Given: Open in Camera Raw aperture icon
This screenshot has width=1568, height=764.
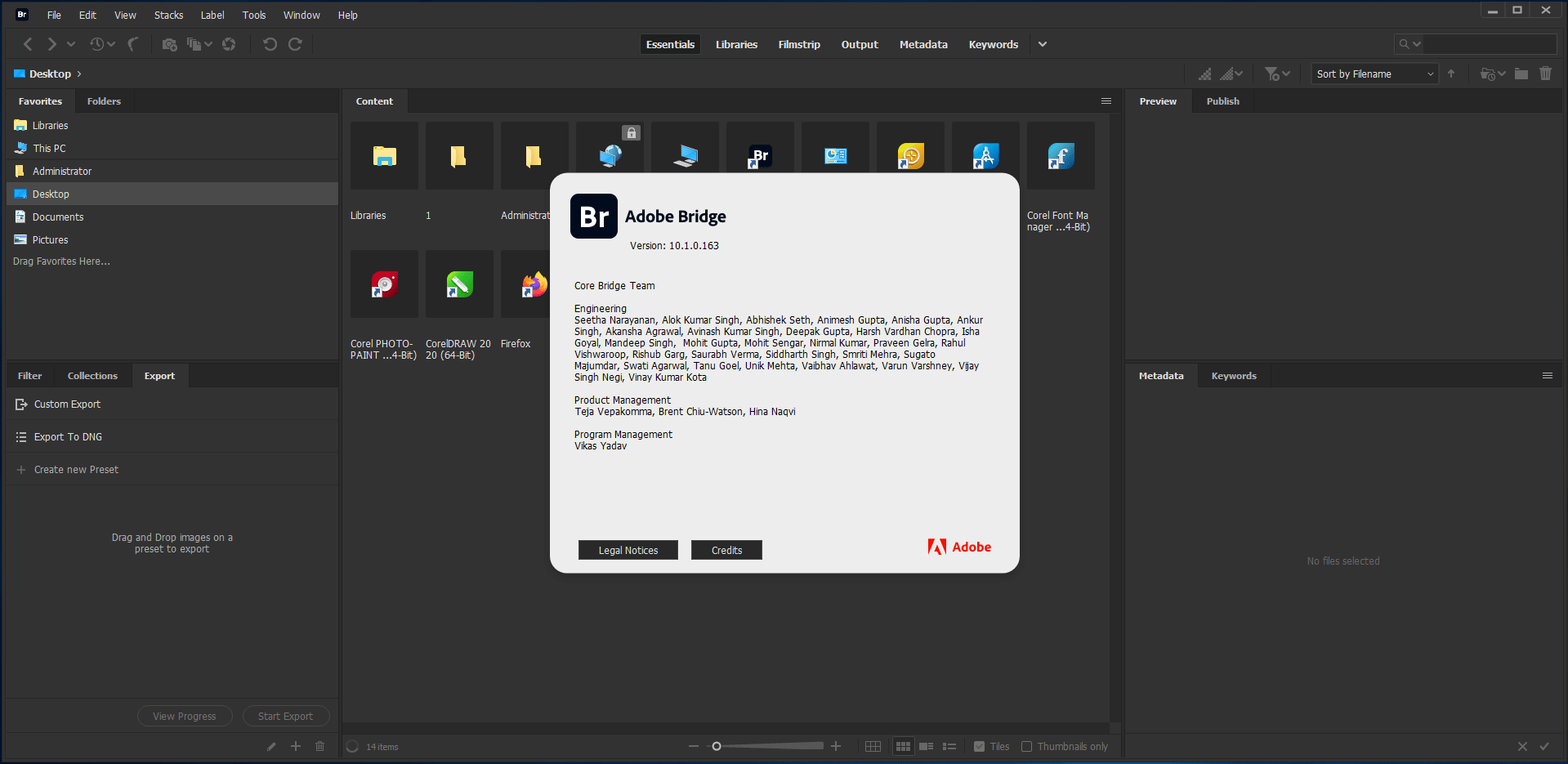Looking at the screenshot, I should [x=229, y=44].
